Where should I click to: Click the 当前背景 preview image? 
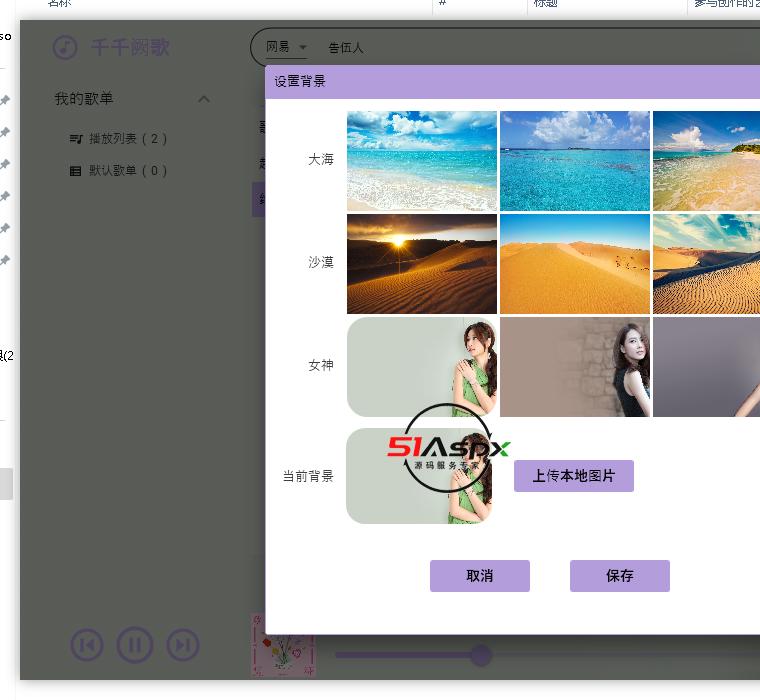pos(419,476)
